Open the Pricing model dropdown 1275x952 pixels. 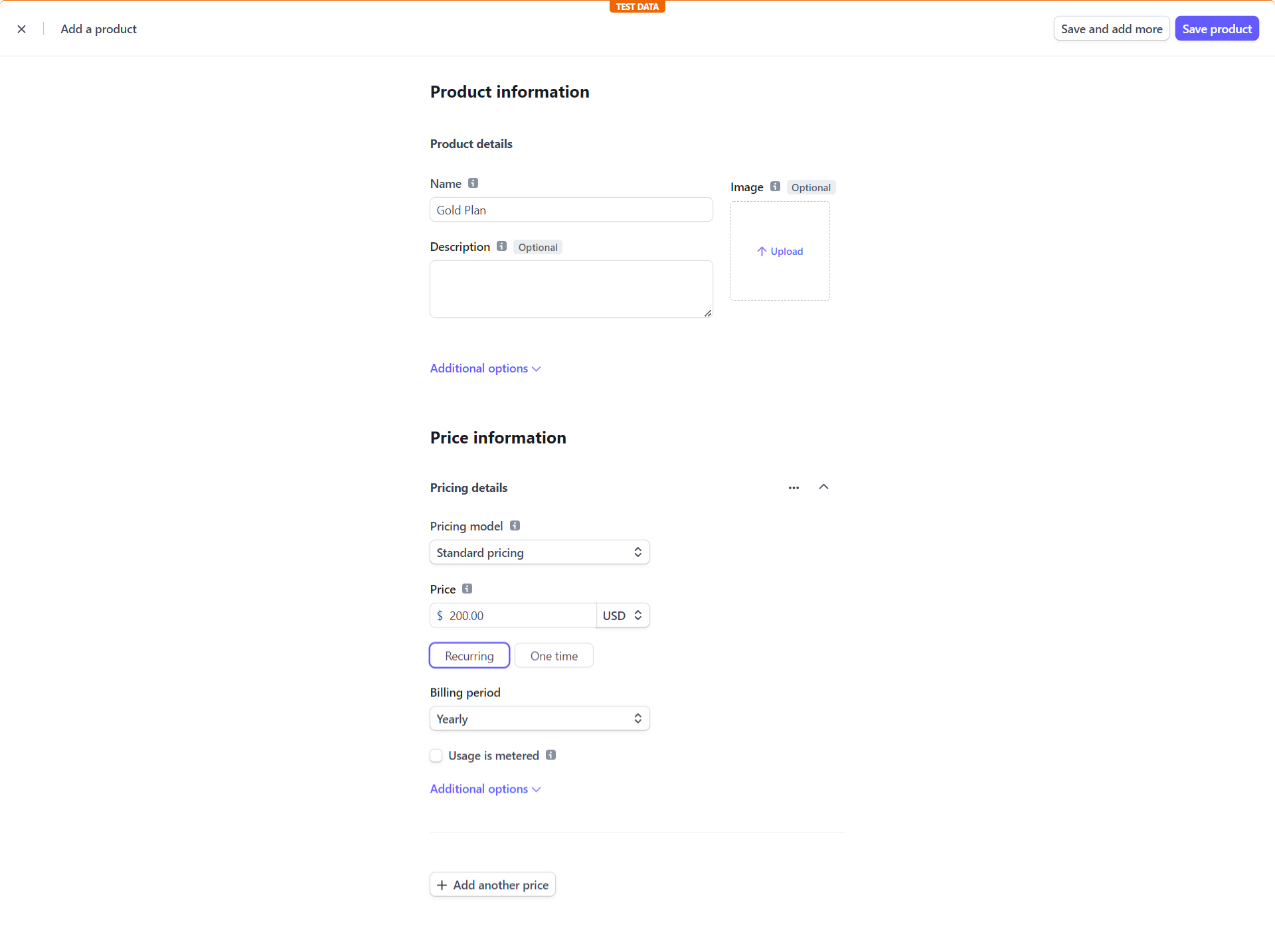539,552
